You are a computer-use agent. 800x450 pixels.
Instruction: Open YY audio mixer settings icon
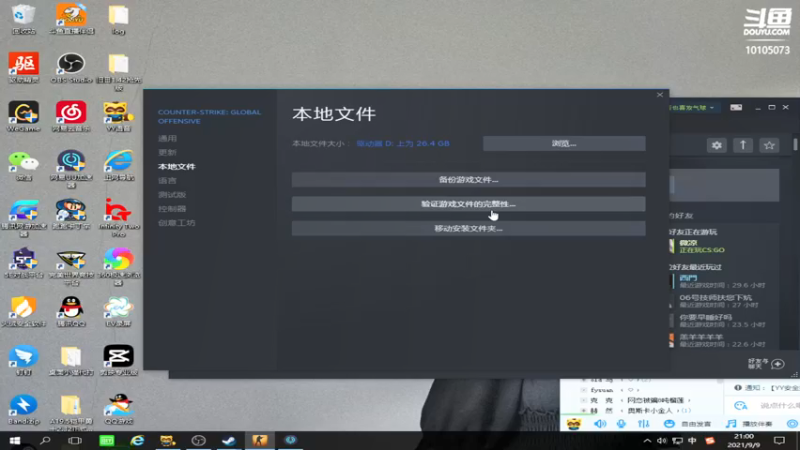tap(643, 423)
